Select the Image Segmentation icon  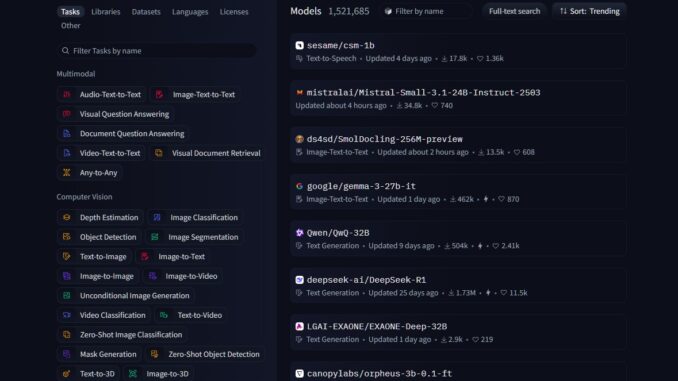155,237
